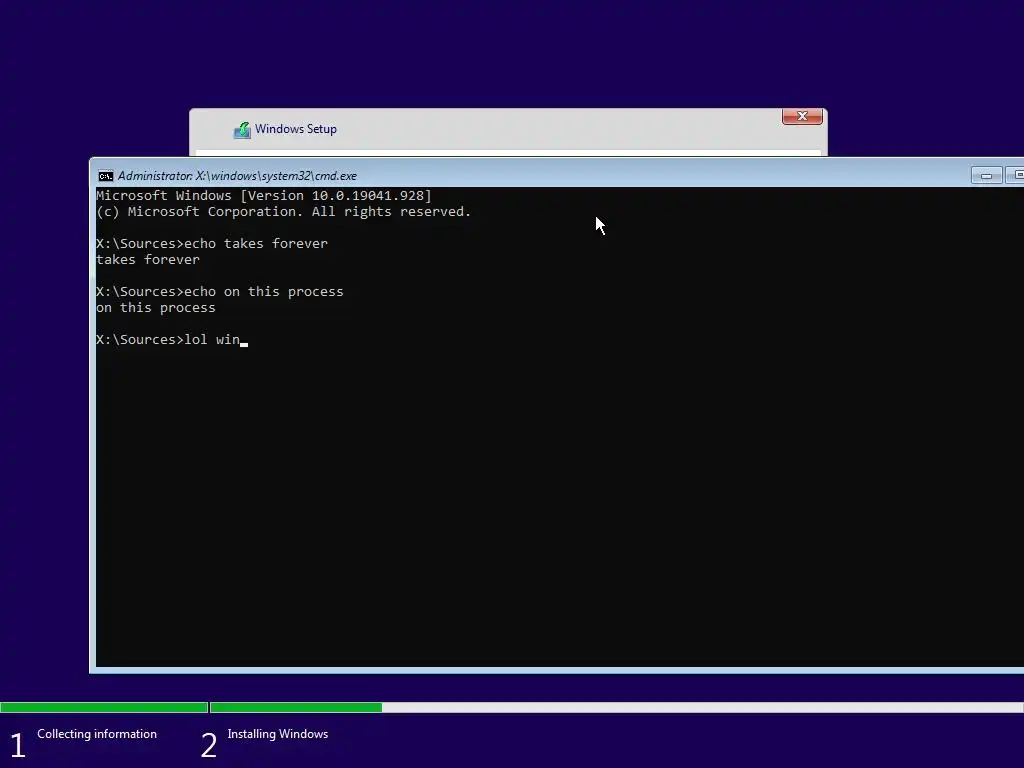Click the 'echo takes forever' command line
The image size is (1024, 768).
[212, 244]
